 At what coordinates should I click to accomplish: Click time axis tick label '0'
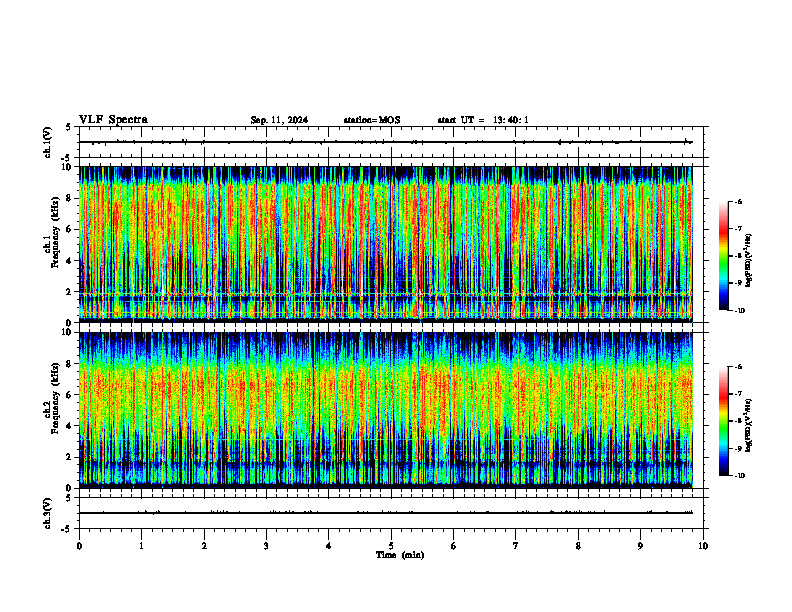79,546
